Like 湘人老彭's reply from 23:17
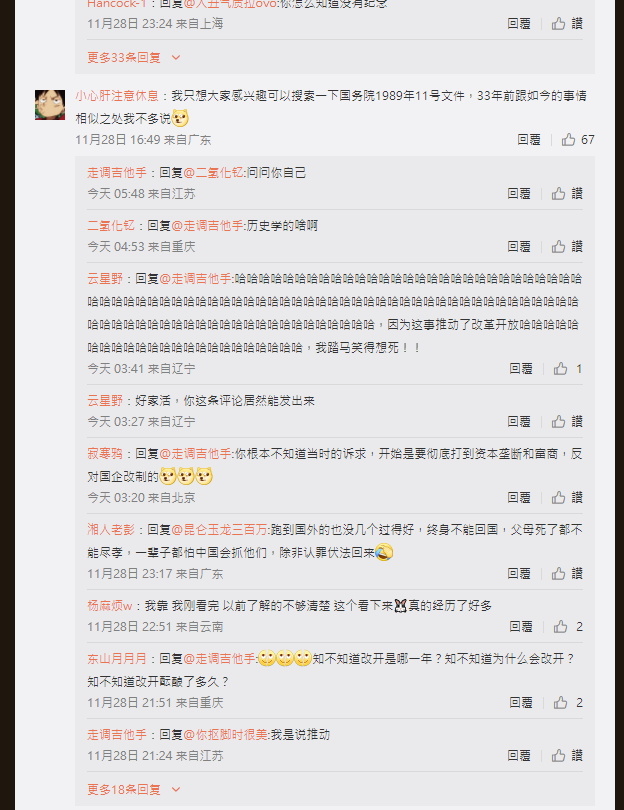 point(567,573)
